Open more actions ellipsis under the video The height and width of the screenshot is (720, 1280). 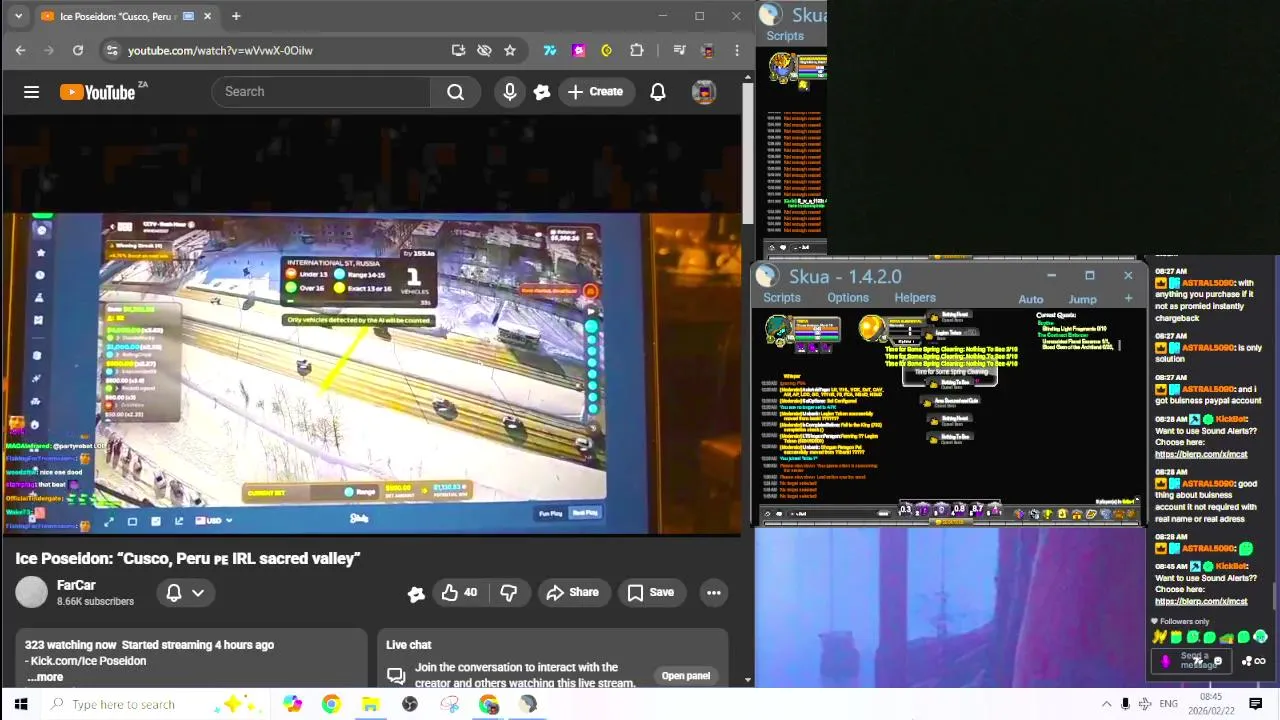tap(714, 592)
